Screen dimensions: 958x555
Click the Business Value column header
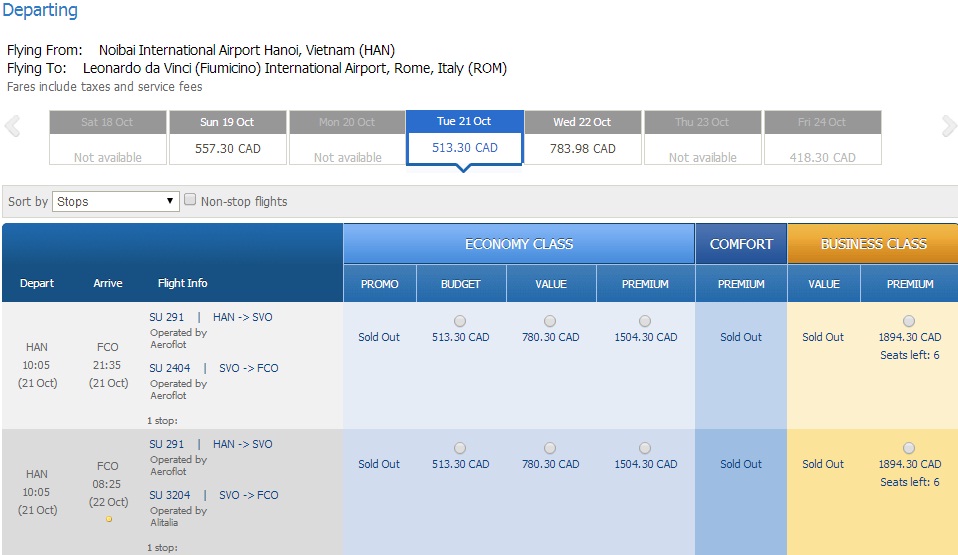824,284
